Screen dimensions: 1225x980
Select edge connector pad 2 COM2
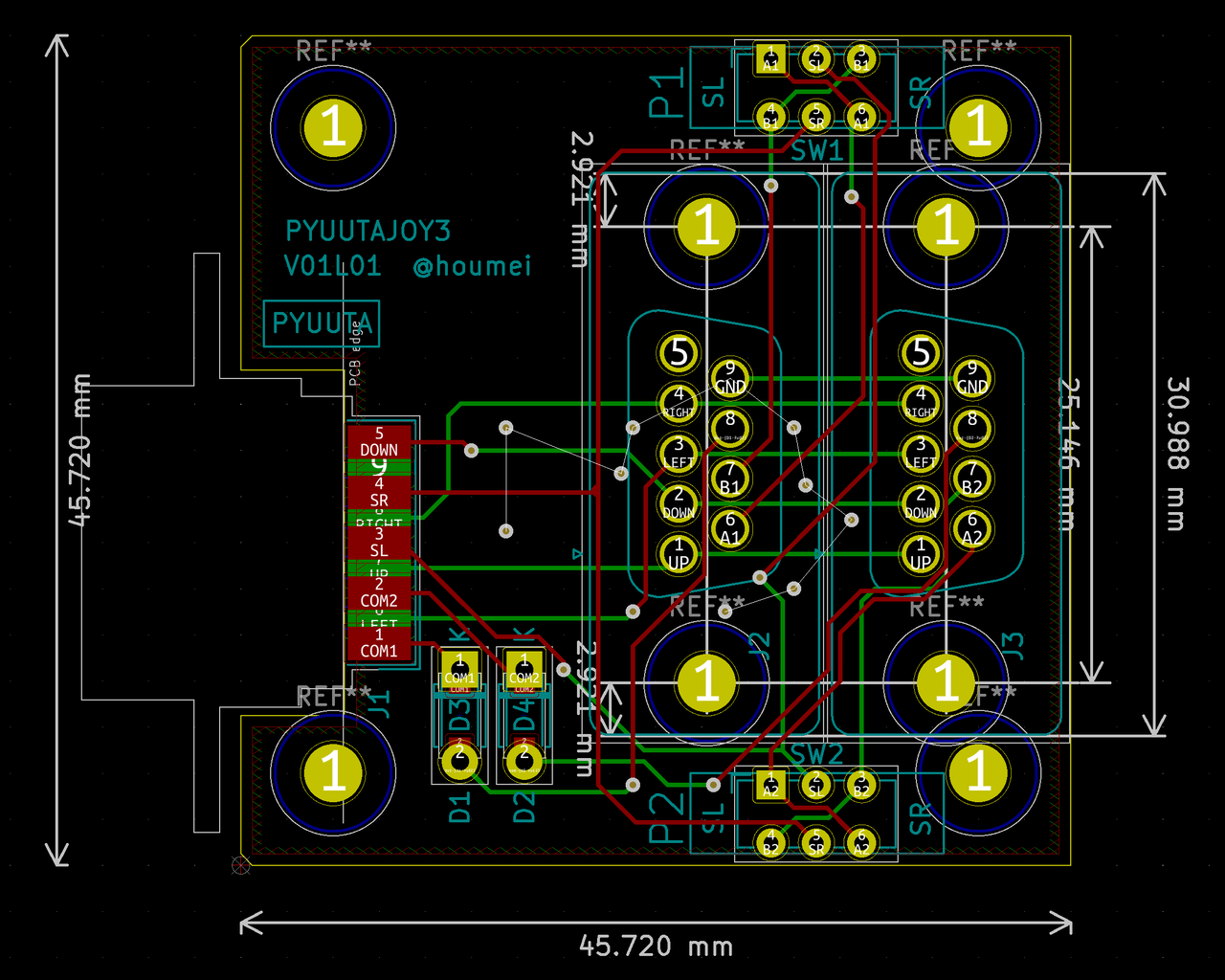click(x=379, y=593)
